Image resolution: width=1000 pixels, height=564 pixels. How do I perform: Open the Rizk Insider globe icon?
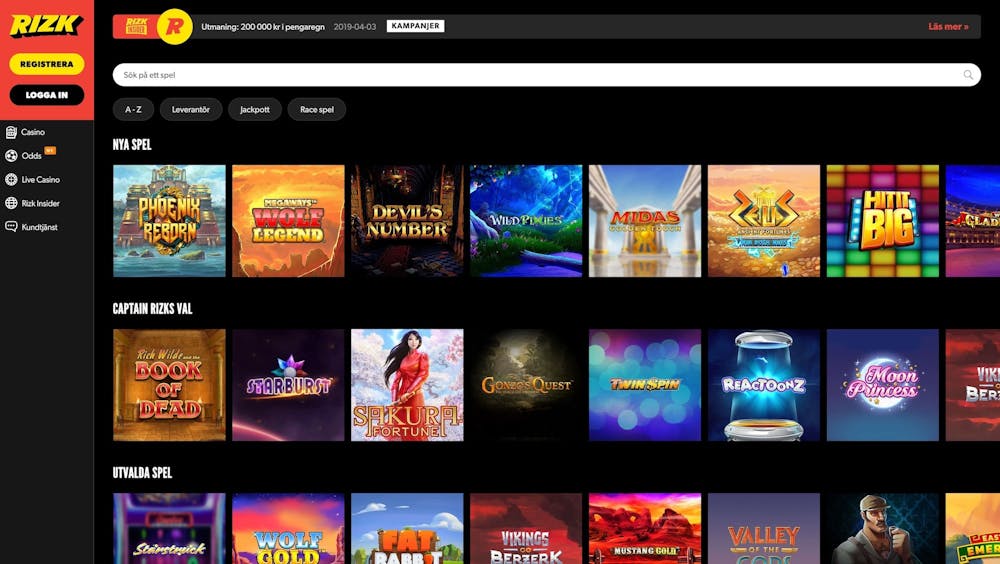(11, 203)
